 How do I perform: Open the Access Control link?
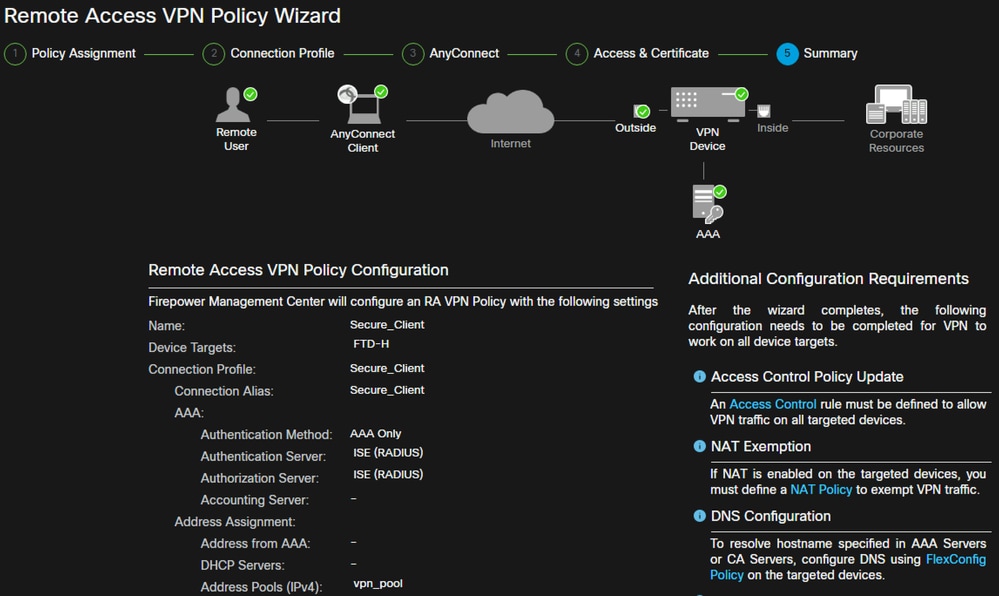772,404
